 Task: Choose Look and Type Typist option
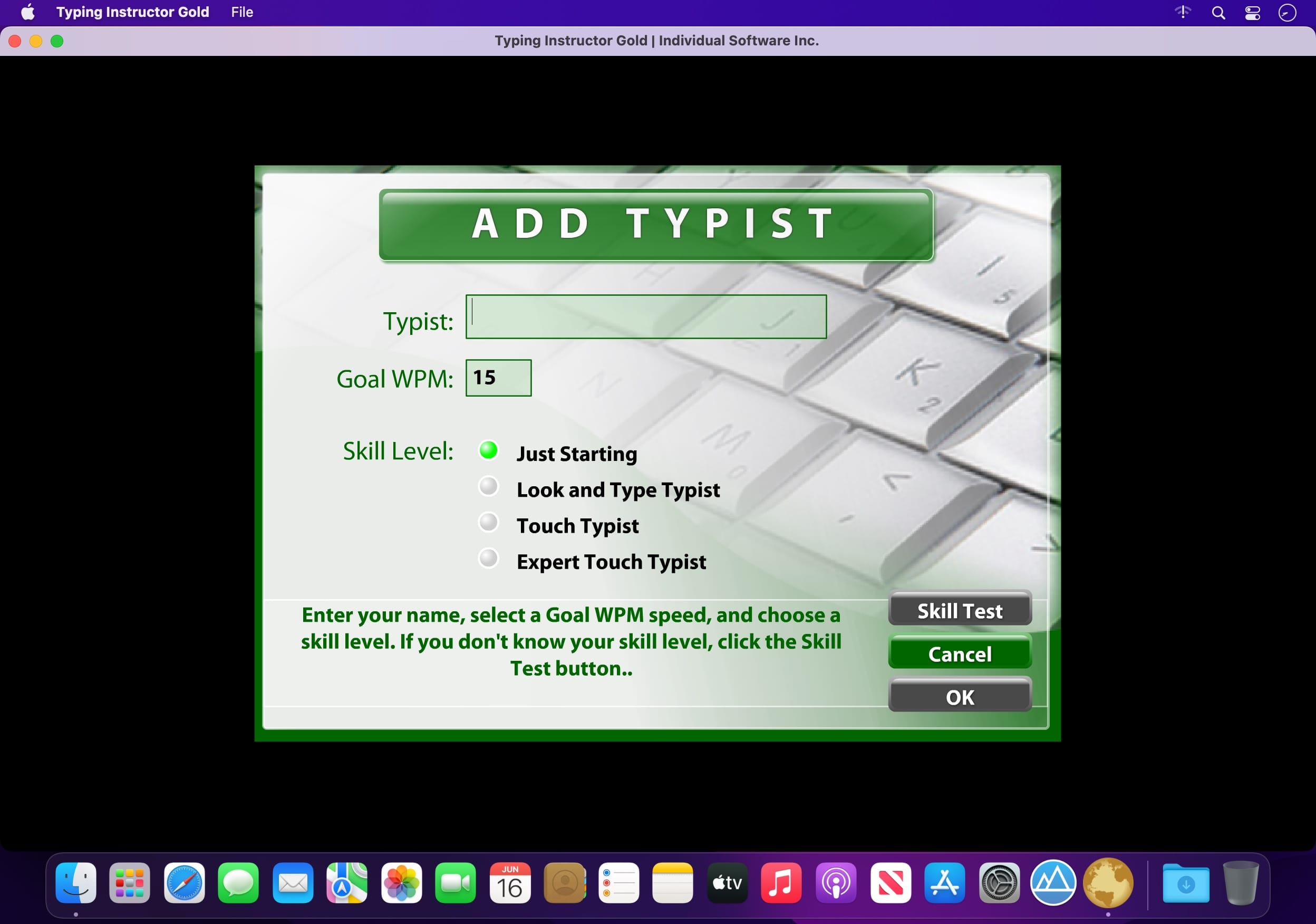(488, 487)
